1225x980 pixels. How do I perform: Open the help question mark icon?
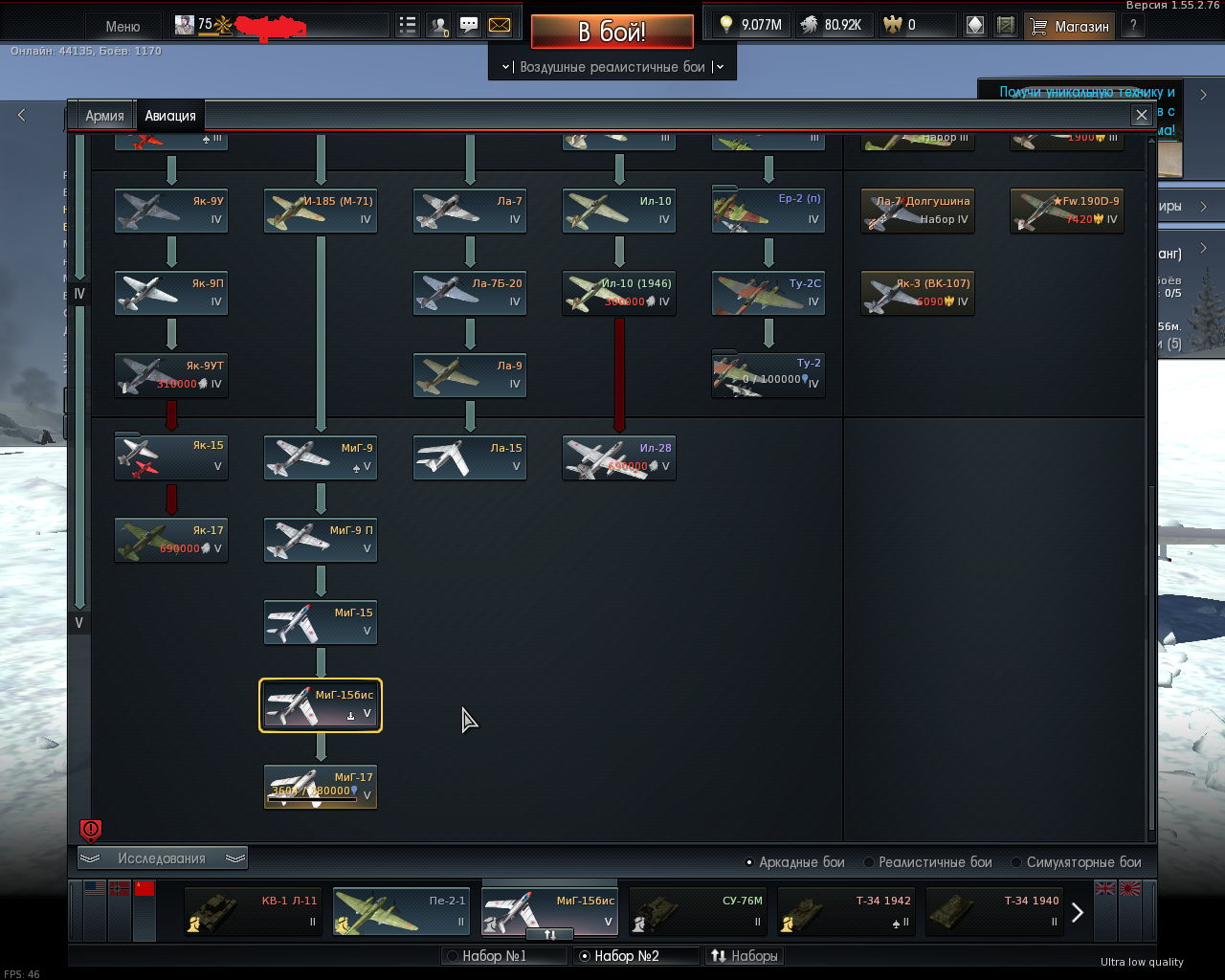1133,26
